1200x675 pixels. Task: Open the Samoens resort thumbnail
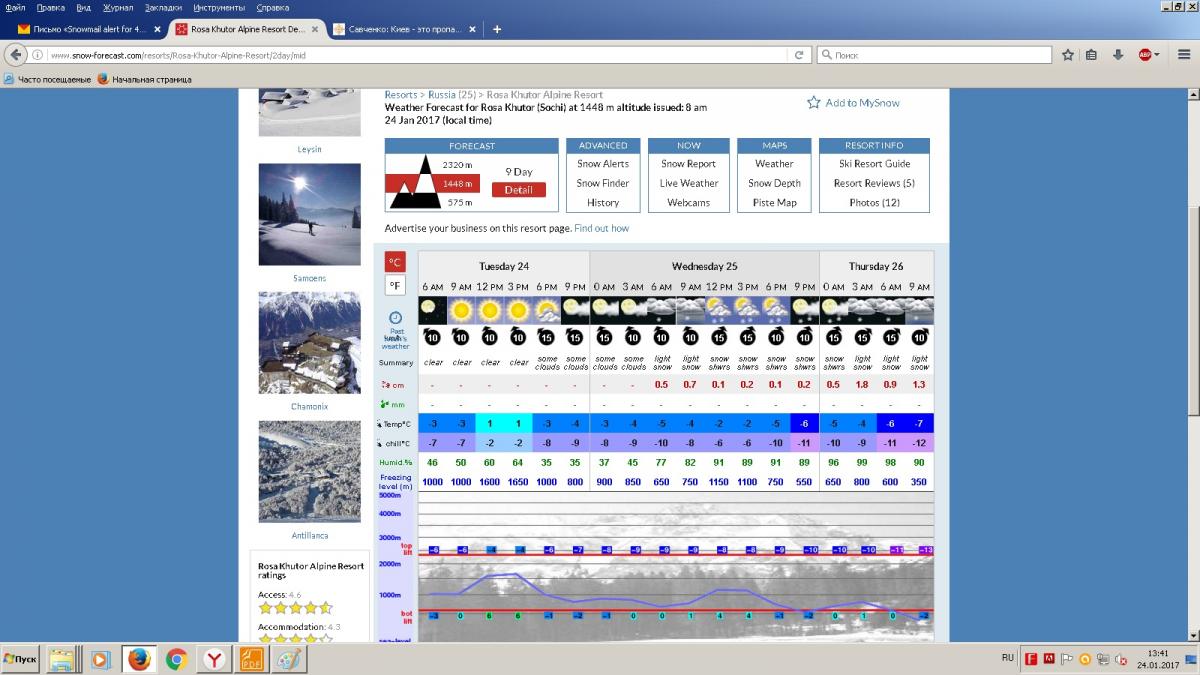pyautogui.click(x=310, y=214)
